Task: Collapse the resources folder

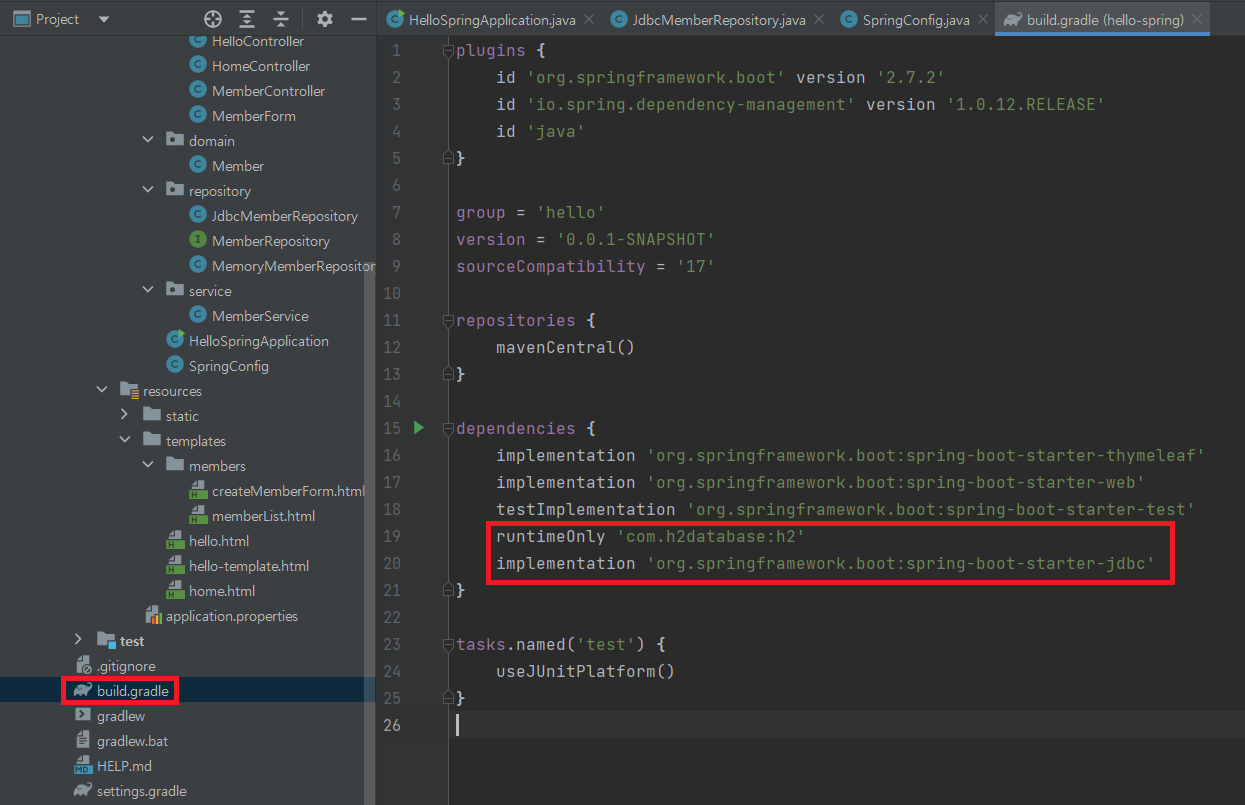Action: [x=103, y=391]
